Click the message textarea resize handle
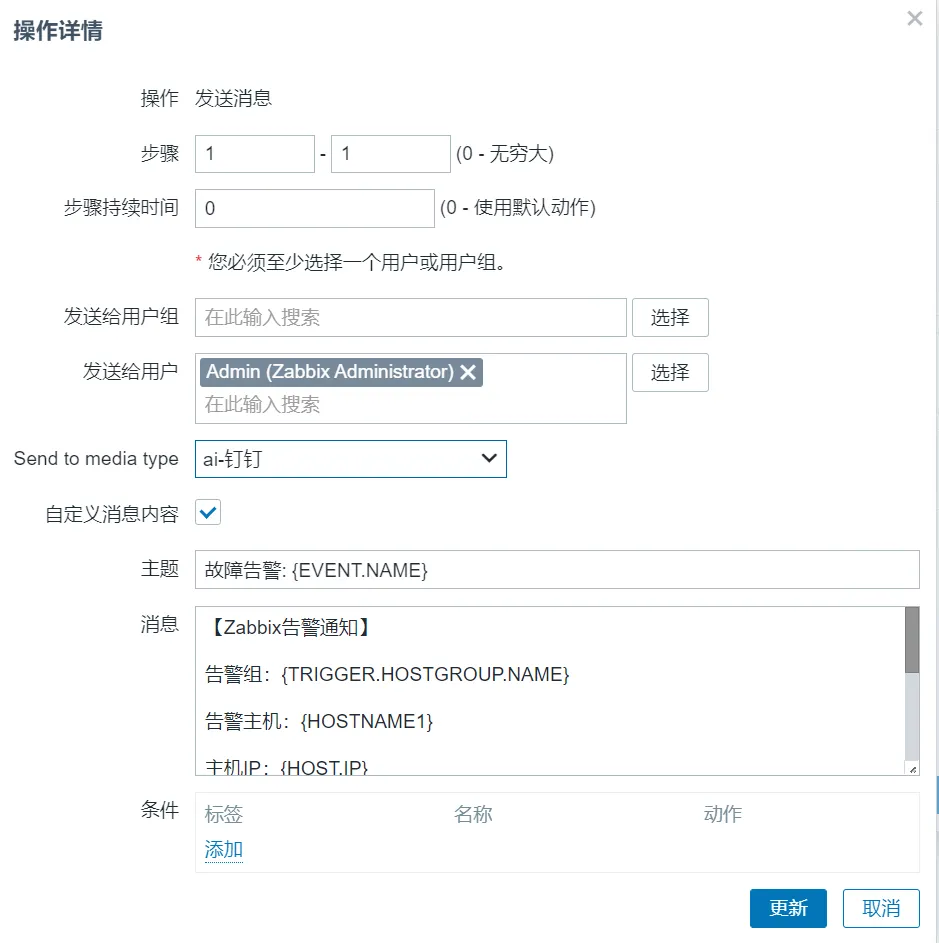The image size is (939, 943). pyautogui.click(x=911, y=768)
